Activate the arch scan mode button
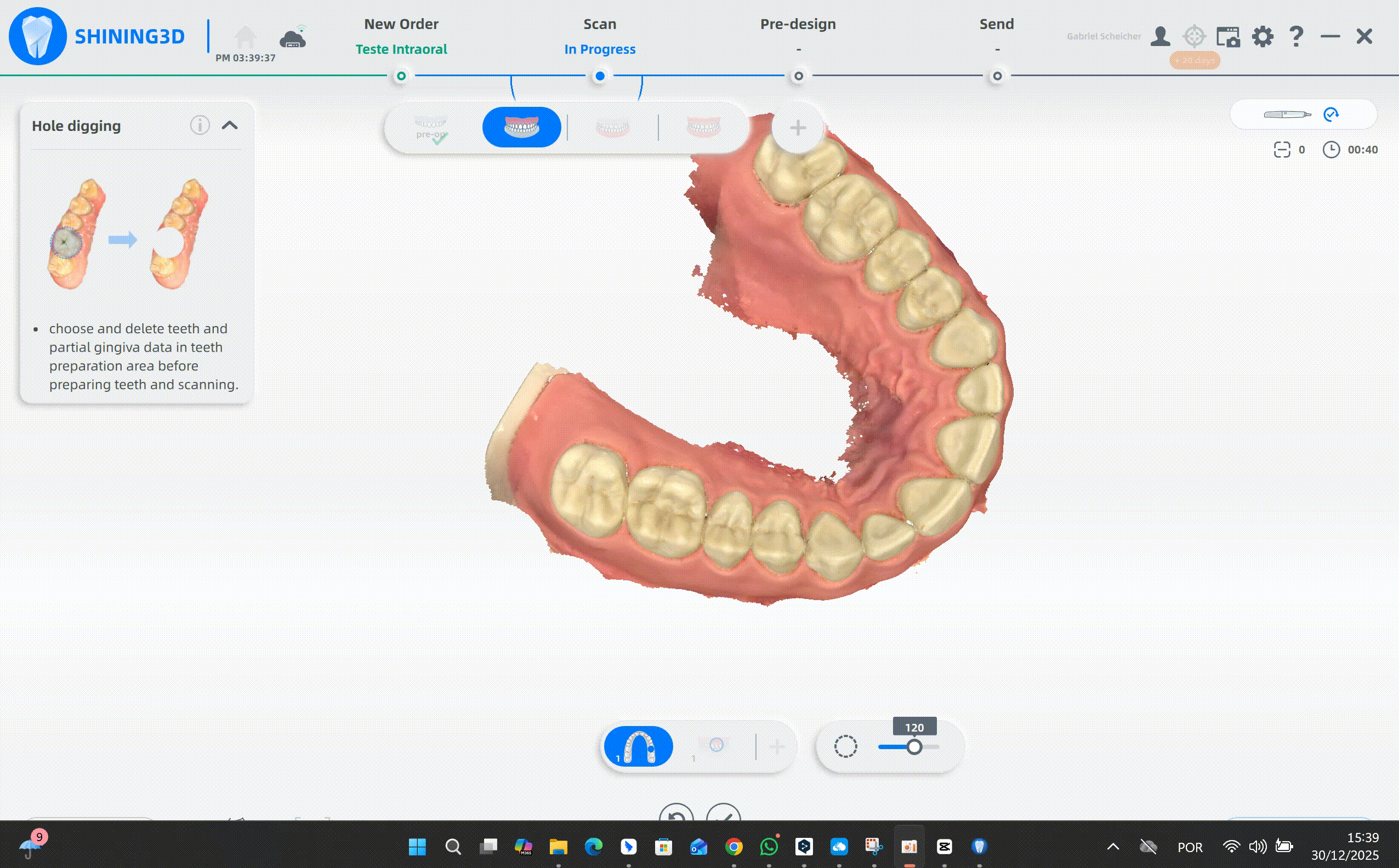Image resolution: width=1399 pixels, height=868 pixels. [638, 746]
